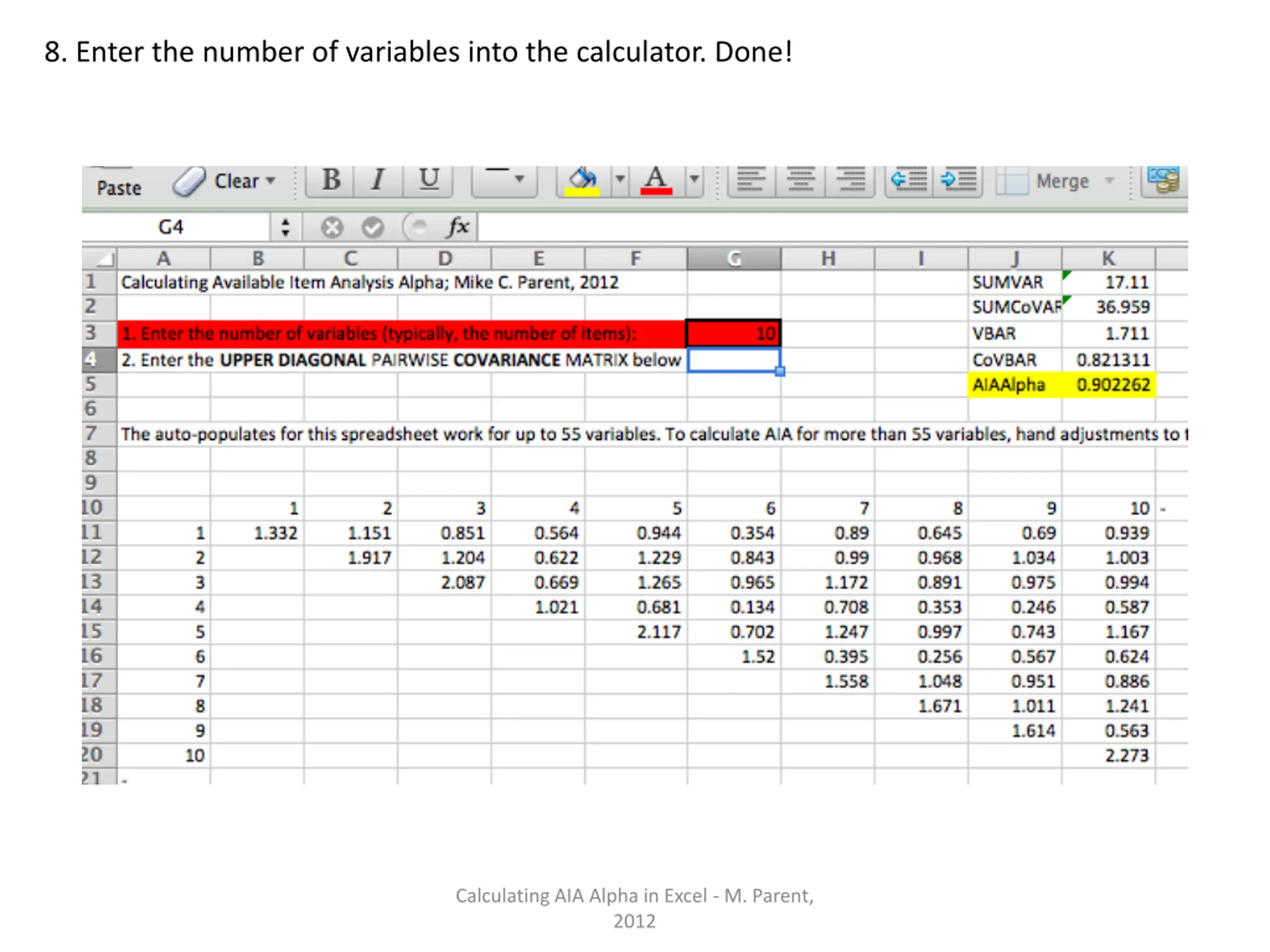Image resolution: width=1270 pixels, height=952 pixels.
Task: Expand the font color dropdown arrow
Action: point(694,180)
